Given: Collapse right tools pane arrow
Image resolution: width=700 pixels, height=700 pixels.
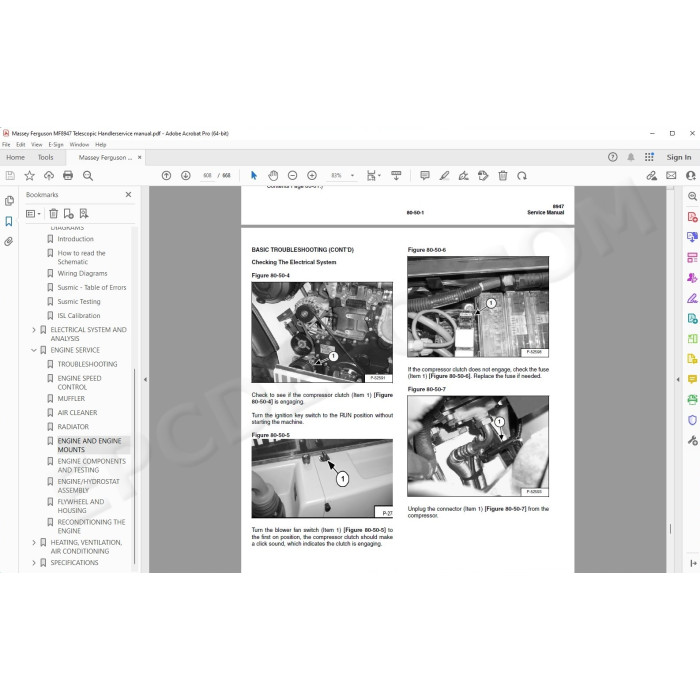Looking at the screenshot, I should tap(678, 379).
